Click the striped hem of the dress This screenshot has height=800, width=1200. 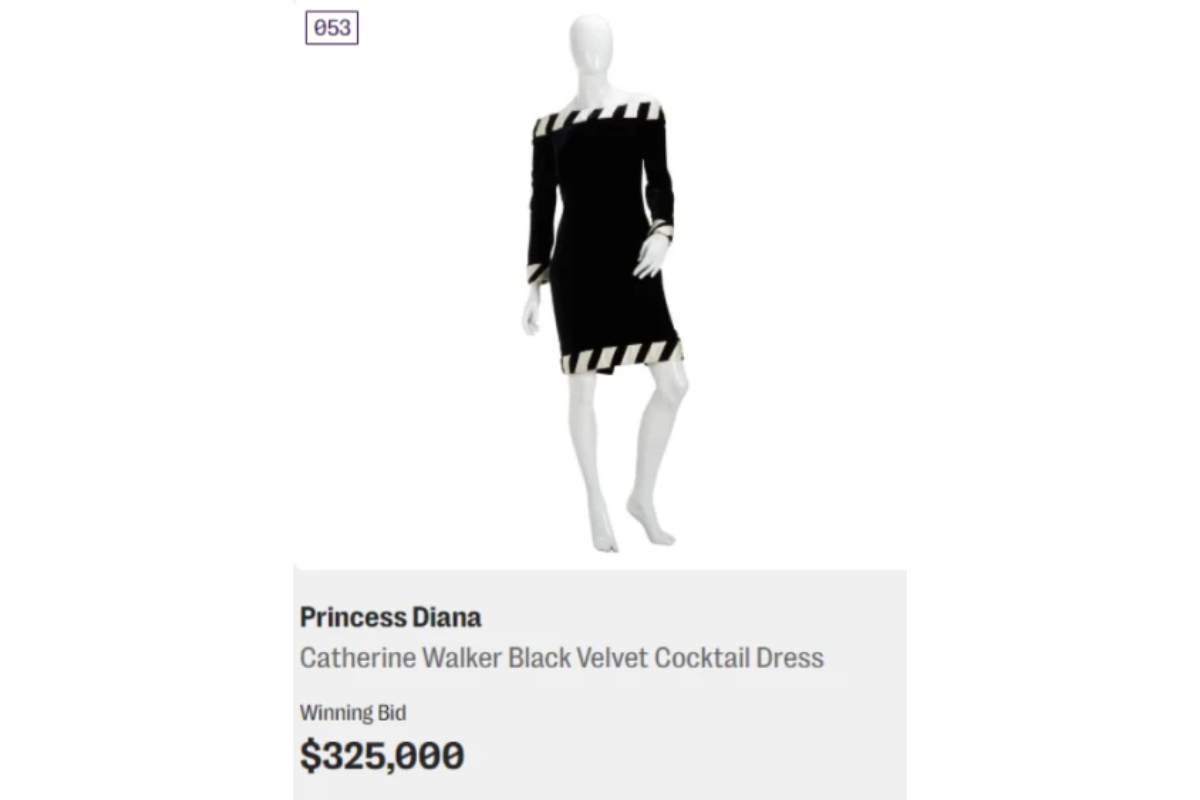[620, 355]
